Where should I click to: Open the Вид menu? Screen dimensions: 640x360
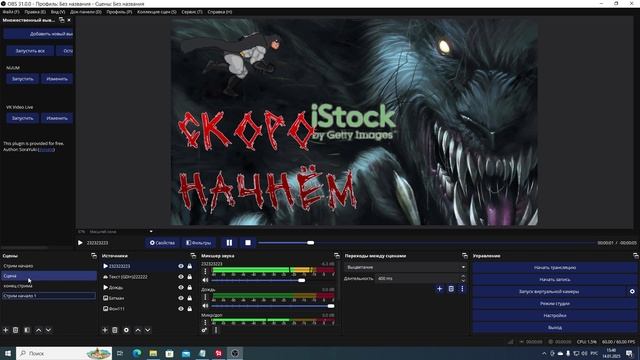pos(58,12)
